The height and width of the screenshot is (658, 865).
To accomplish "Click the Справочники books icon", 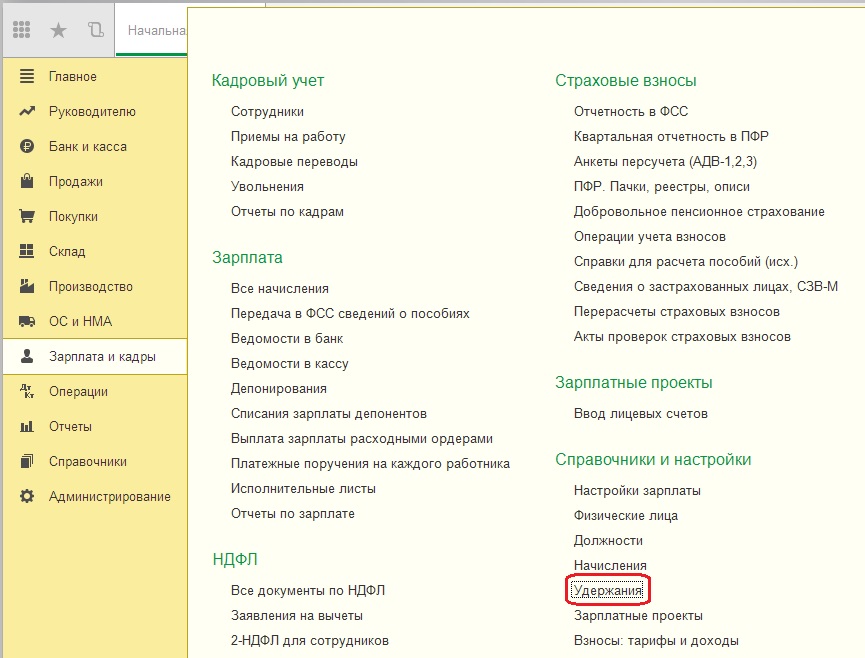I will pyautogui.click(x=26, y=461).
